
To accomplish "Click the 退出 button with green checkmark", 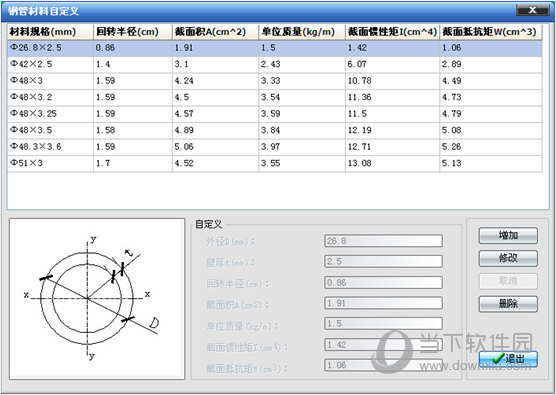I will pos(508,359).
